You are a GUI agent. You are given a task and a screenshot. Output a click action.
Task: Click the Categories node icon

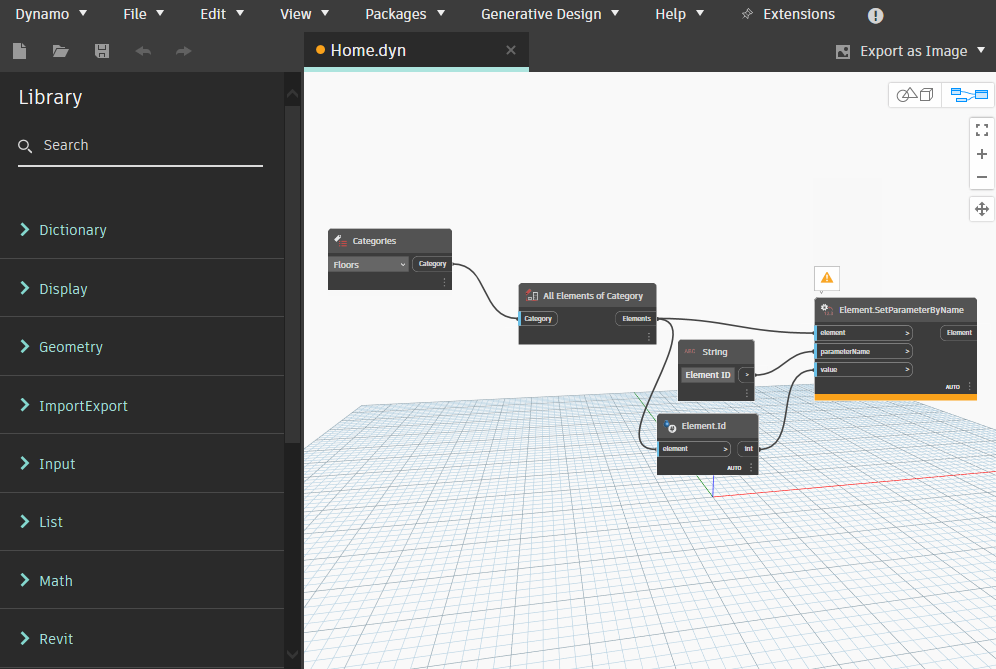point(341,241)
